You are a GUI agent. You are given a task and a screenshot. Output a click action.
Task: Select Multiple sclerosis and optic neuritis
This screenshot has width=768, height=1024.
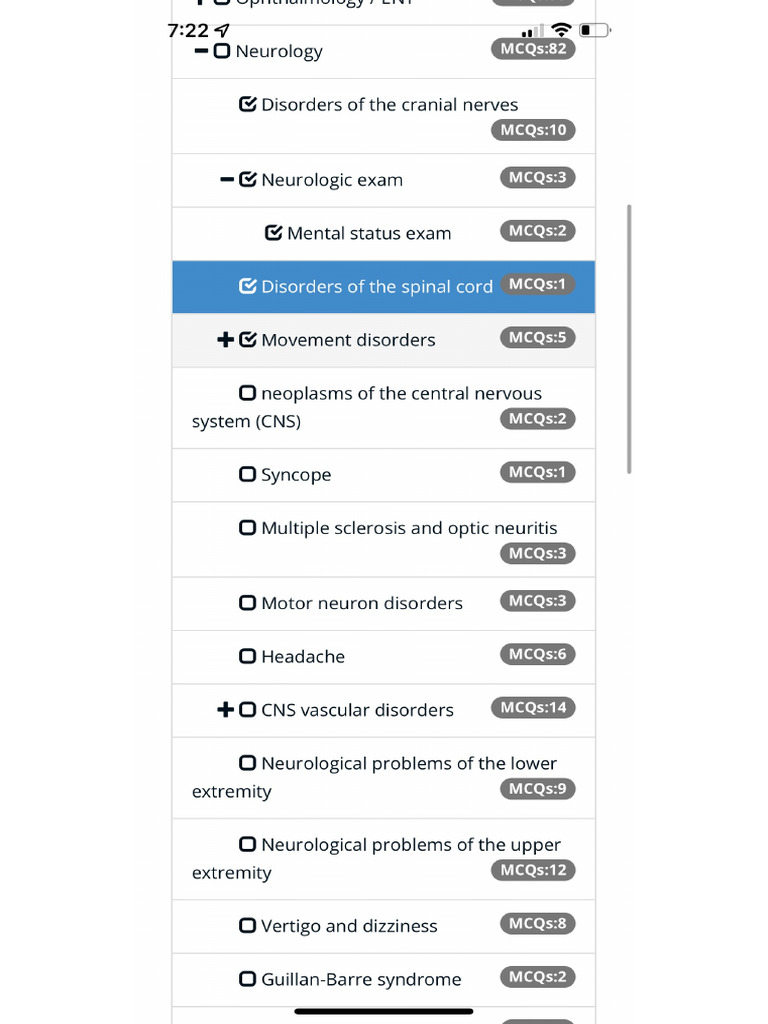click(408, 529)
